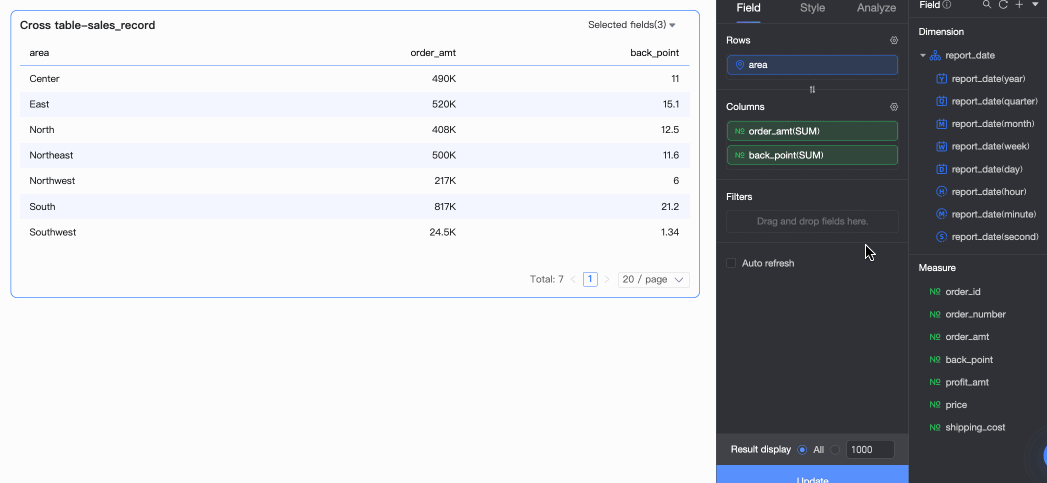
Task: Click the Update button
Action: [x=813, y=474]
